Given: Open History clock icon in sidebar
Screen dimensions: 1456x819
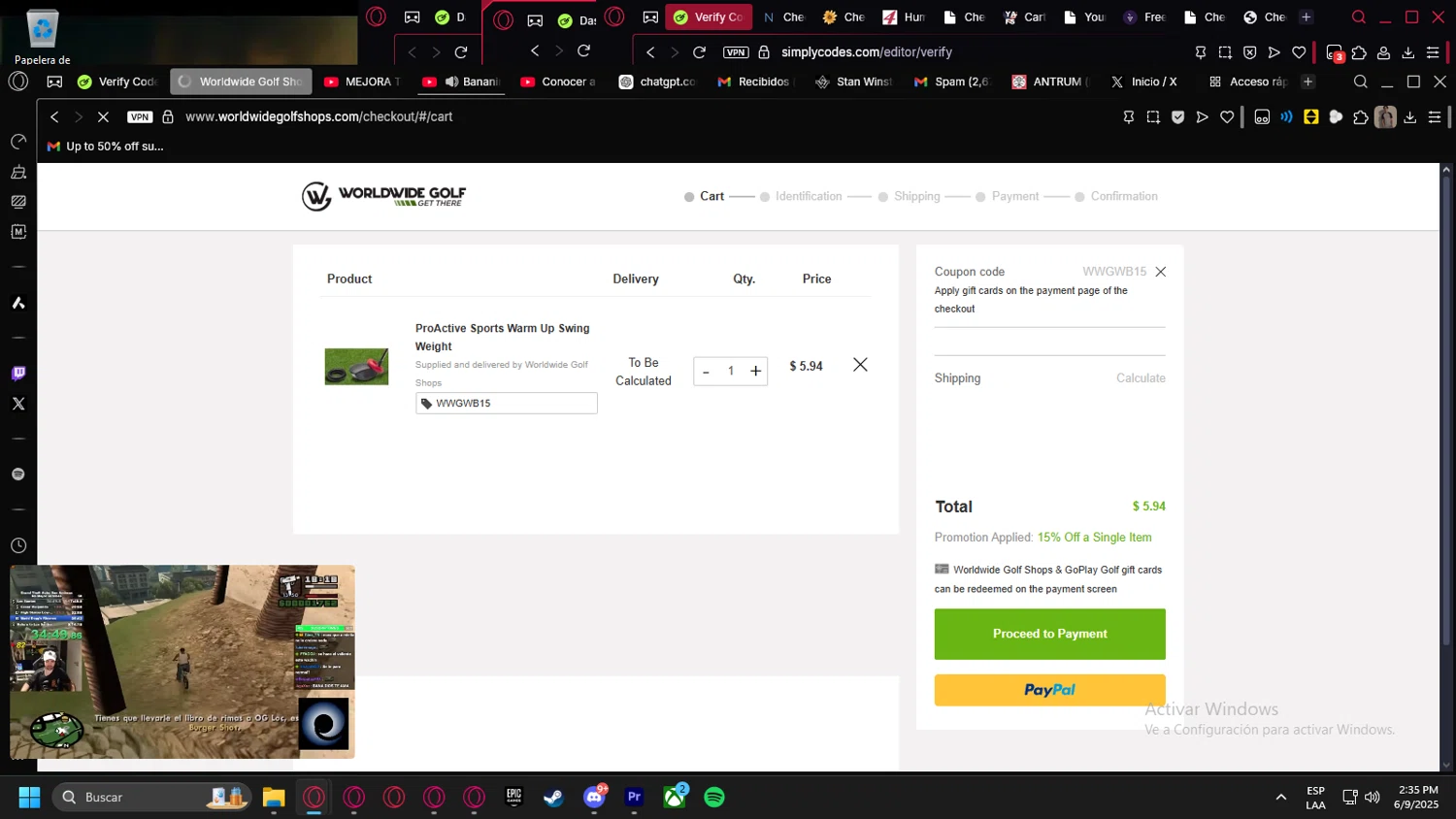Looking at the screenshot, I should (x=18, y=545).
